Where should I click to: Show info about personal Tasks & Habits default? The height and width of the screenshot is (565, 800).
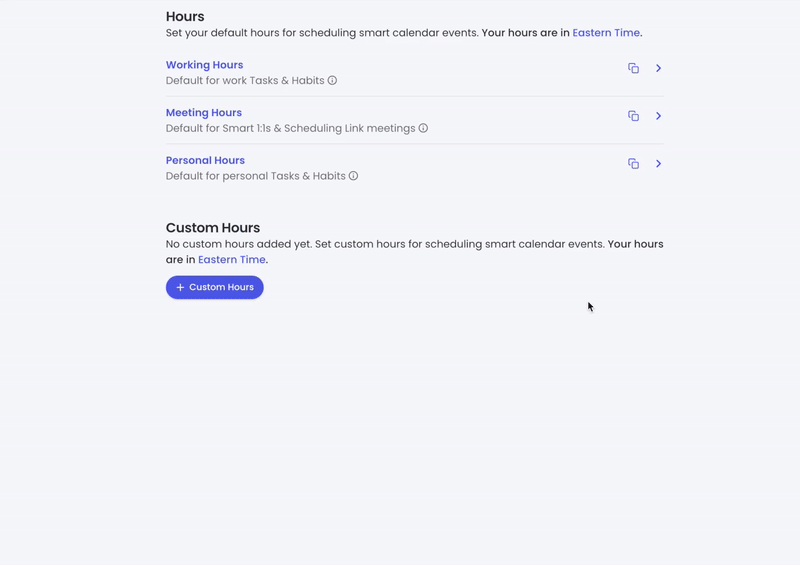tap(353, 176)
